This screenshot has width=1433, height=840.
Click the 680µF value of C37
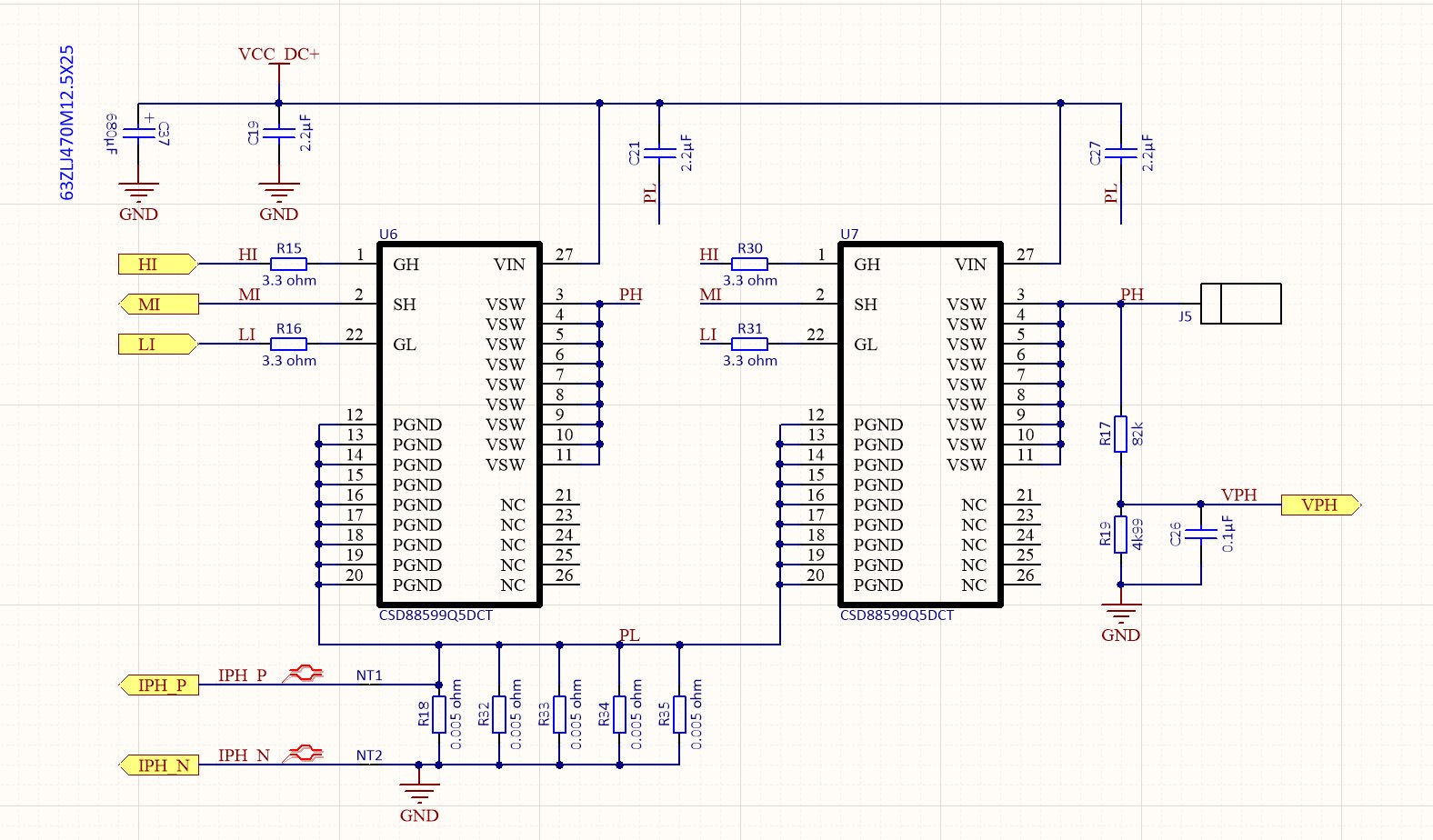(112, 135)
